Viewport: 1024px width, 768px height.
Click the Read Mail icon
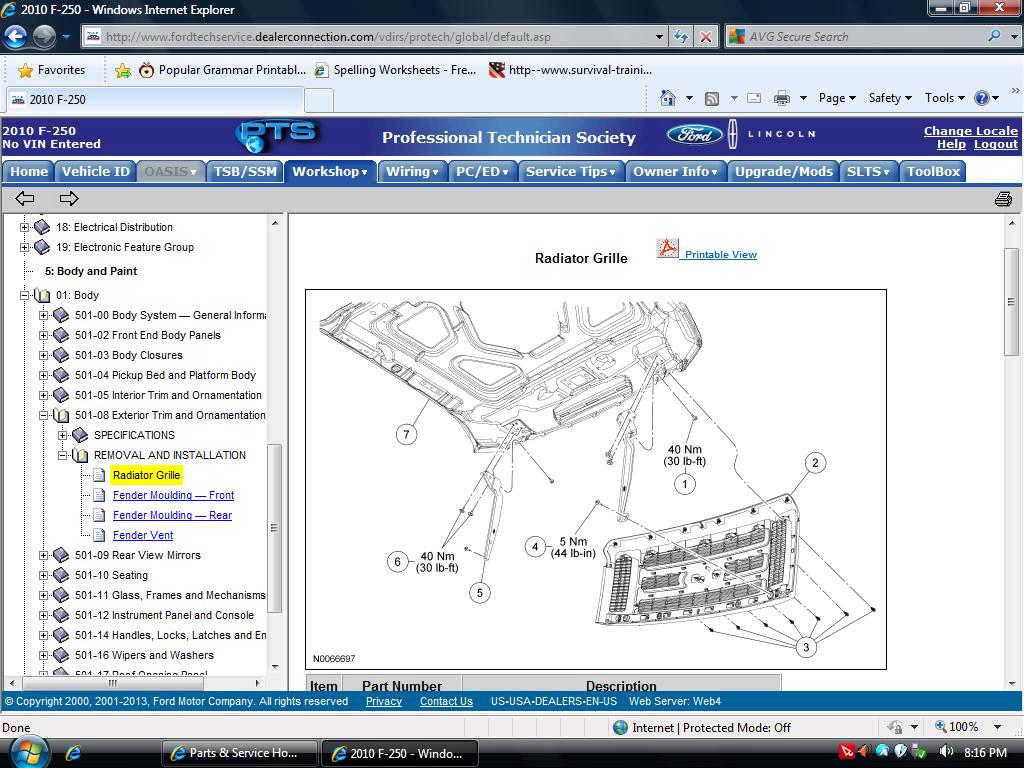click(x=754, y=98)
